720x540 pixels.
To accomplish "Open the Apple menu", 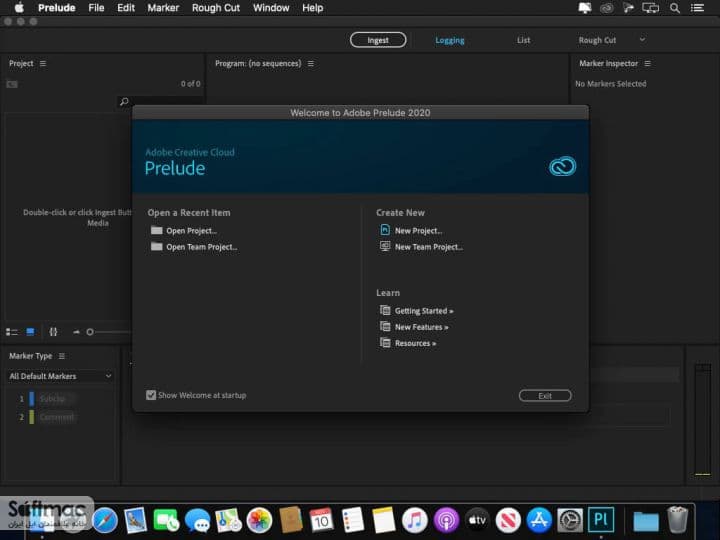I will click(19, 8).
